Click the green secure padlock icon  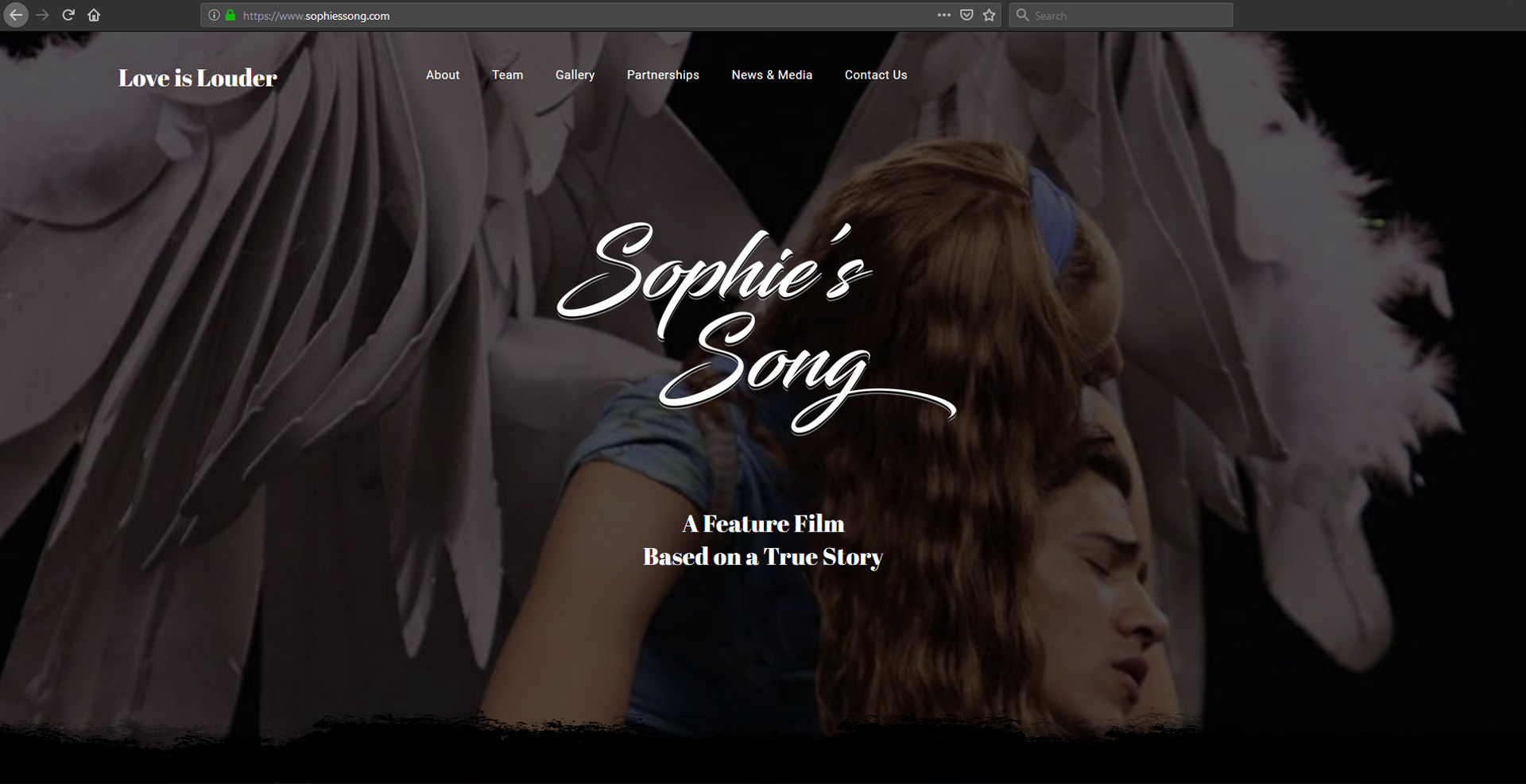[230, 15]
